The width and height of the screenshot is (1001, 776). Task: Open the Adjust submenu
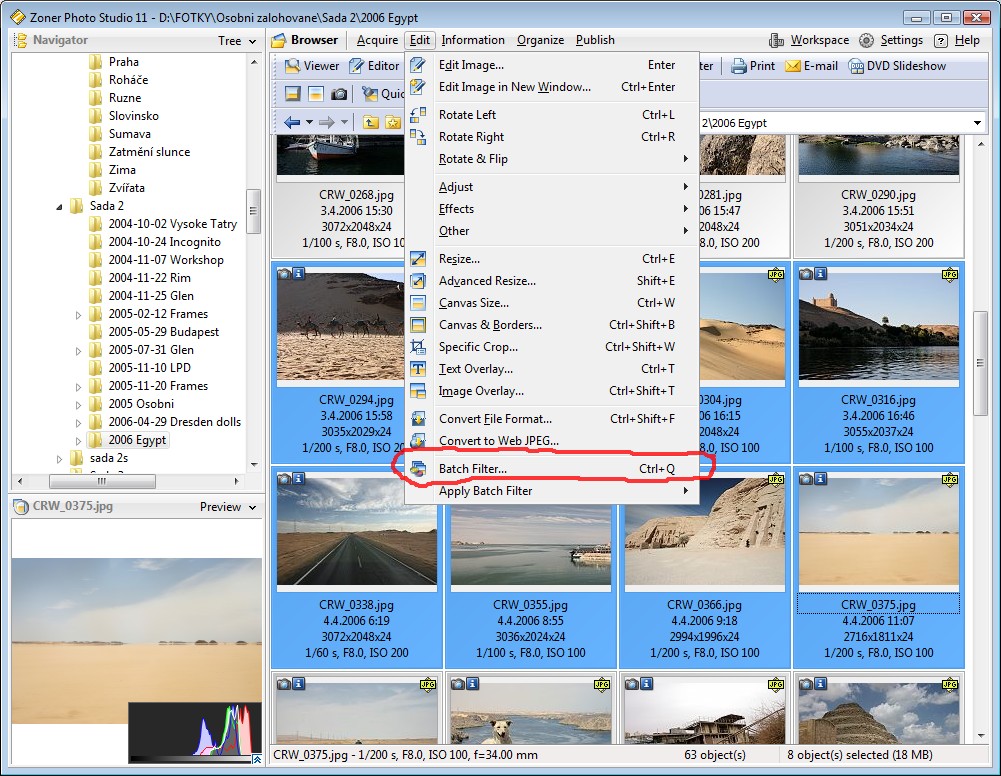click(552, 187)
